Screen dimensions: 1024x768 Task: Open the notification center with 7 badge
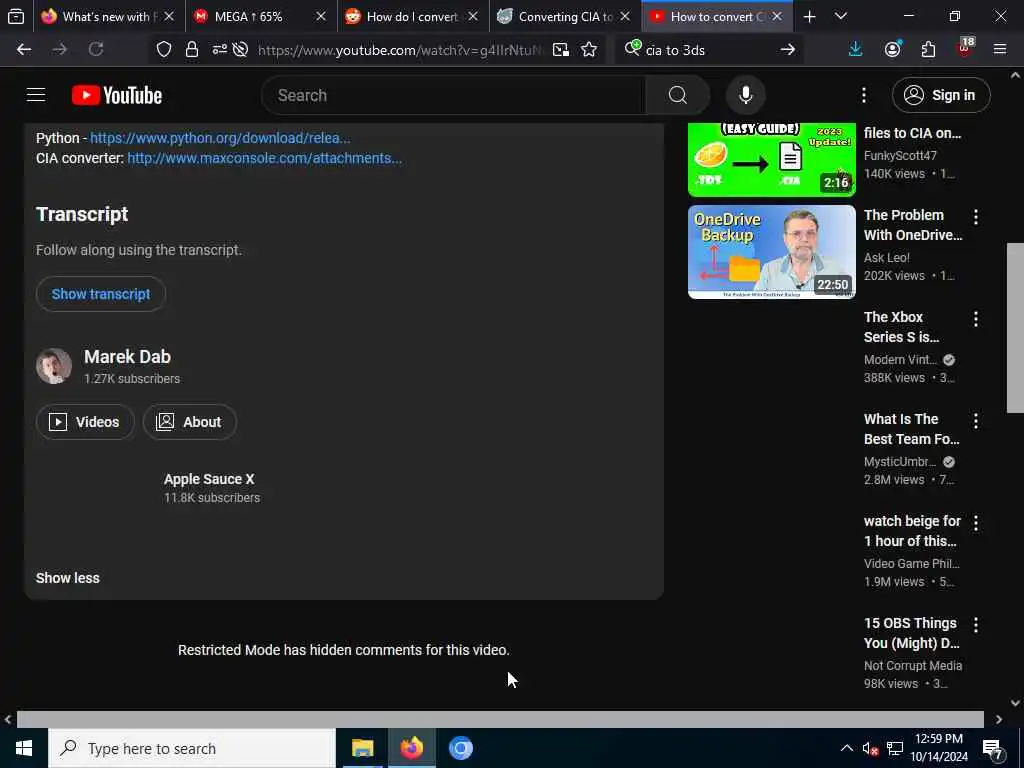[993, 750]
